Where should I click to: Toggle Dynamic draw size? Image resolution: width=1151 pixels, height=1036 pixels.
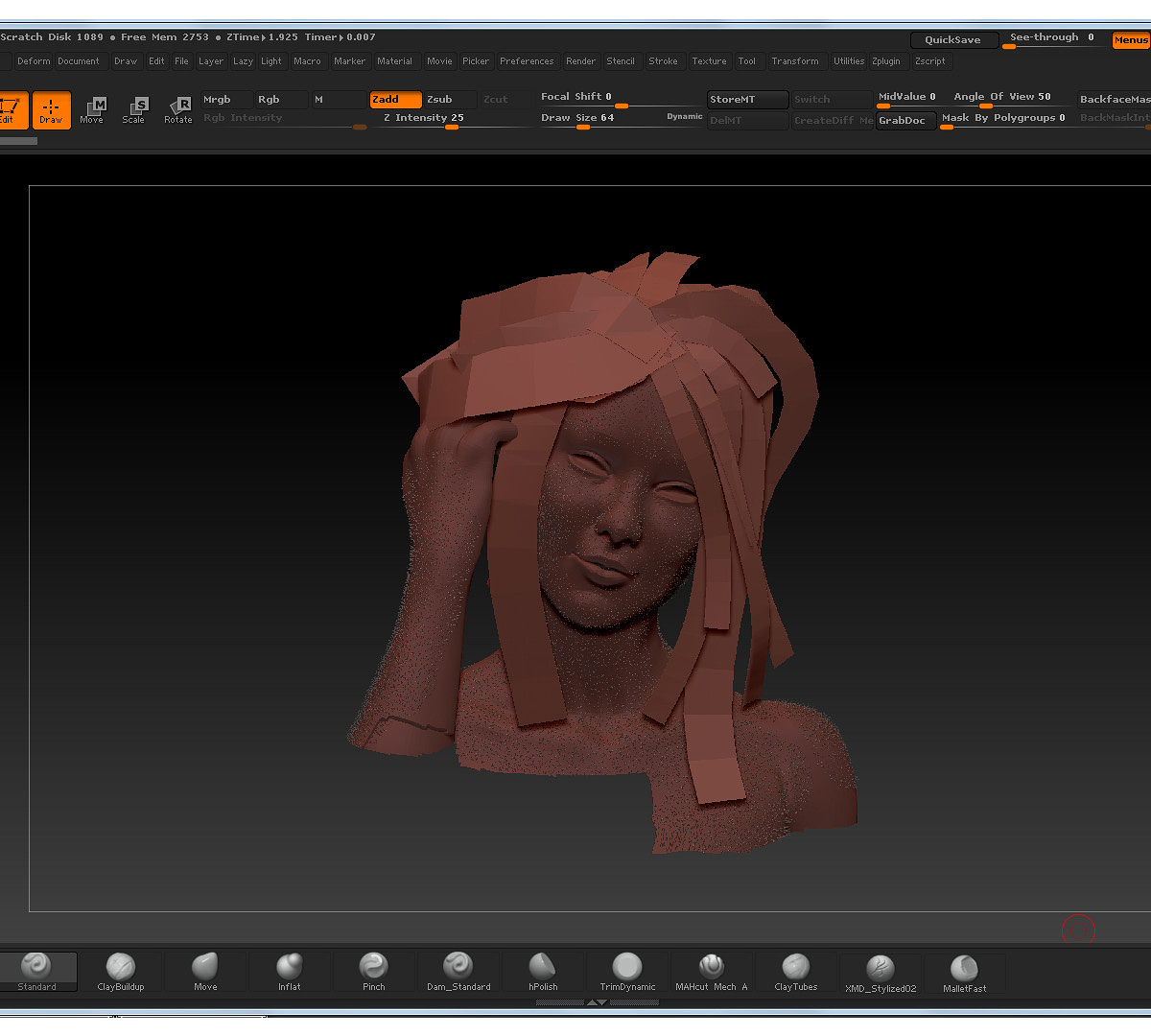coord(685,117)
